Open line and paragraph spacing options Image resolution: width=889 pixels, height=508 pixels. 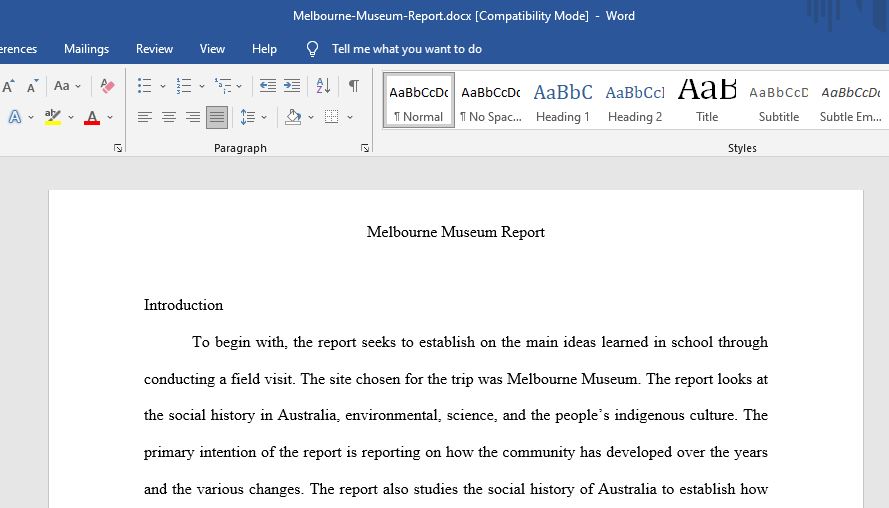point(248,117)
